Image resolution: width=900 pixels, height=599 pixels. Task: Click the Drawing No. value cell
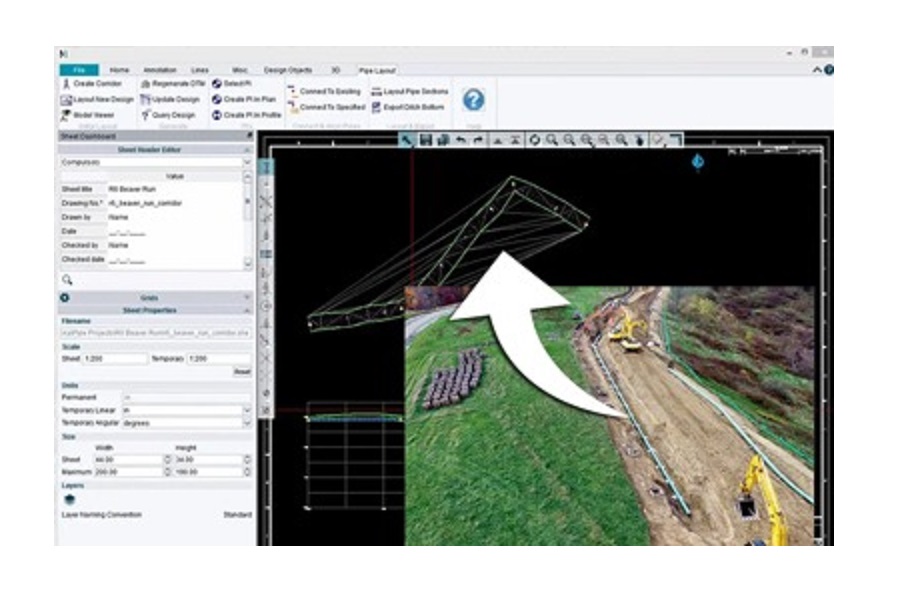(175, 203)
